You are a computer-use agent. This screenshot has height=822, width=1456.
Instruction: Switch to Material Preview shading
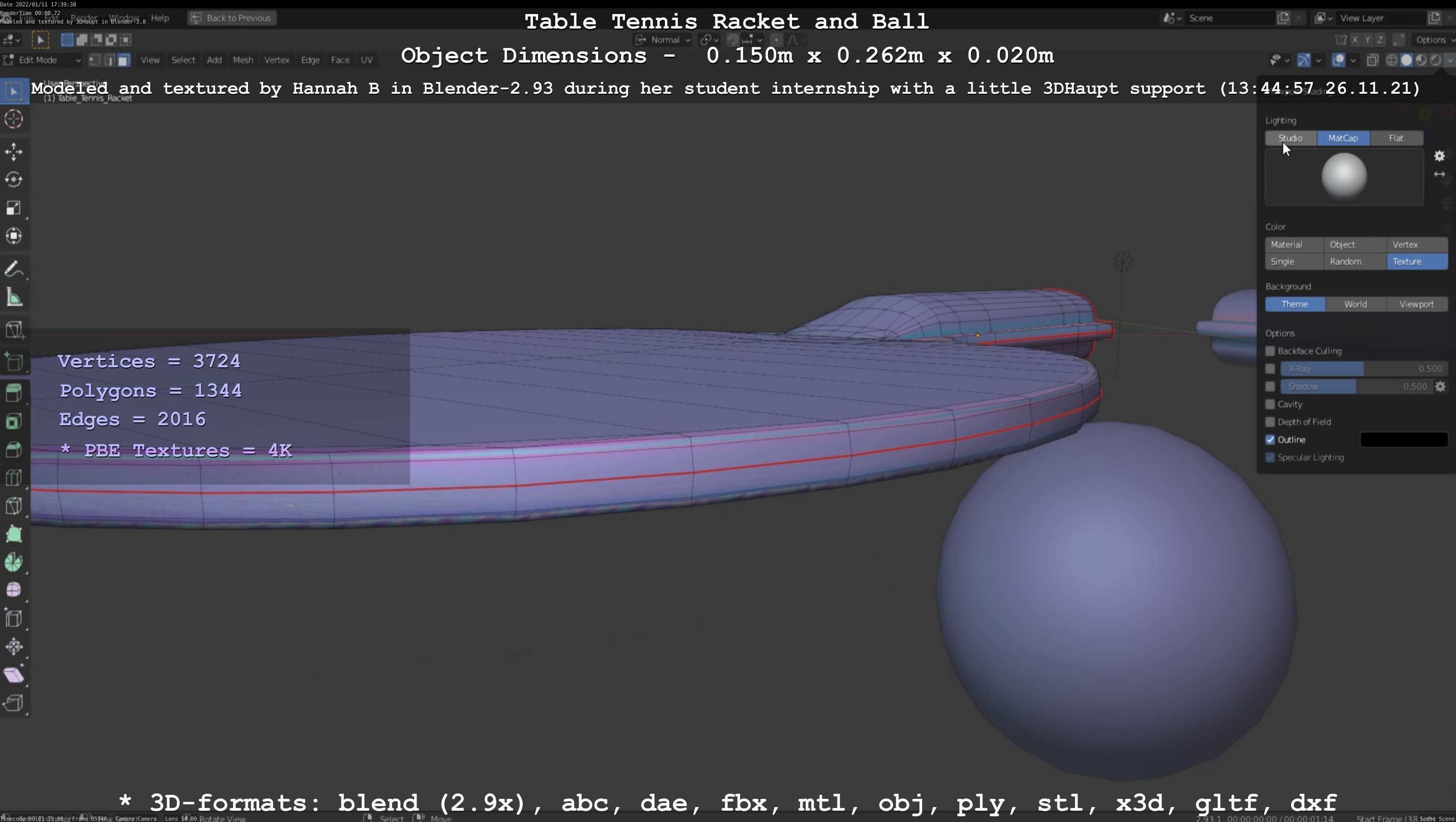[1421, 61]
